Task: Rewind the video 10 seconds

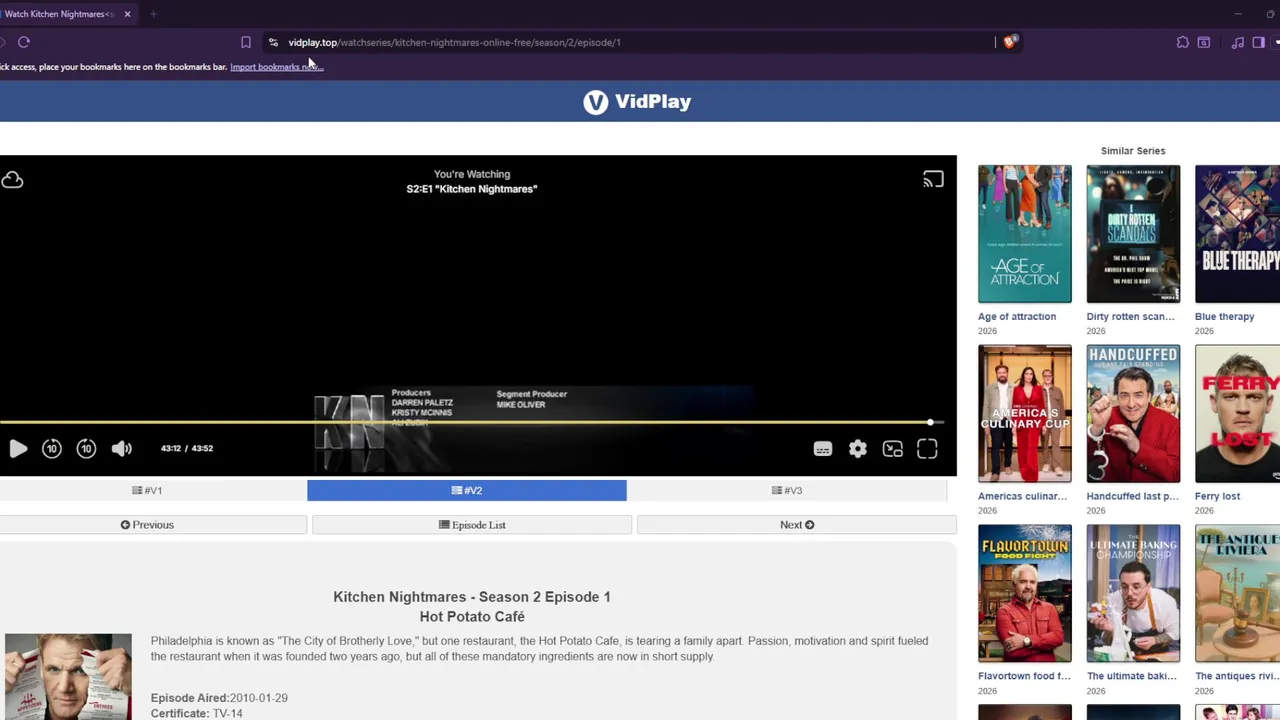Action: coord(52,449)
